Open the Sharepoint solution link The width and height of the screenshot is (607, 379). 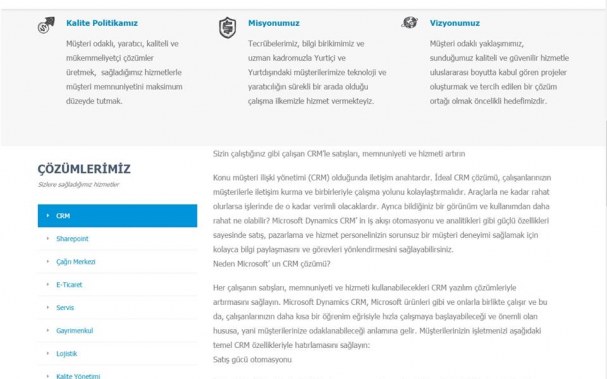[72, 238]
